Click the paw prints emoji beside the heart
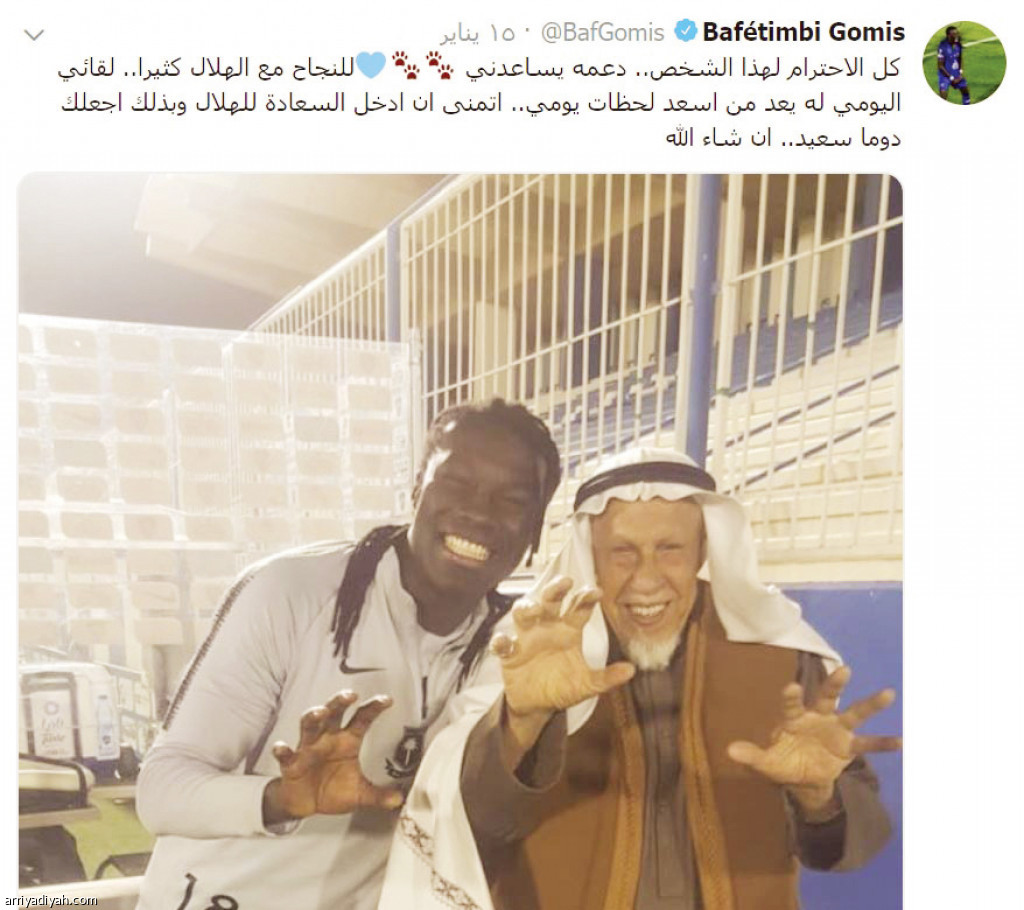Screen dimensions: 1024x910 (x=406, y=65)
